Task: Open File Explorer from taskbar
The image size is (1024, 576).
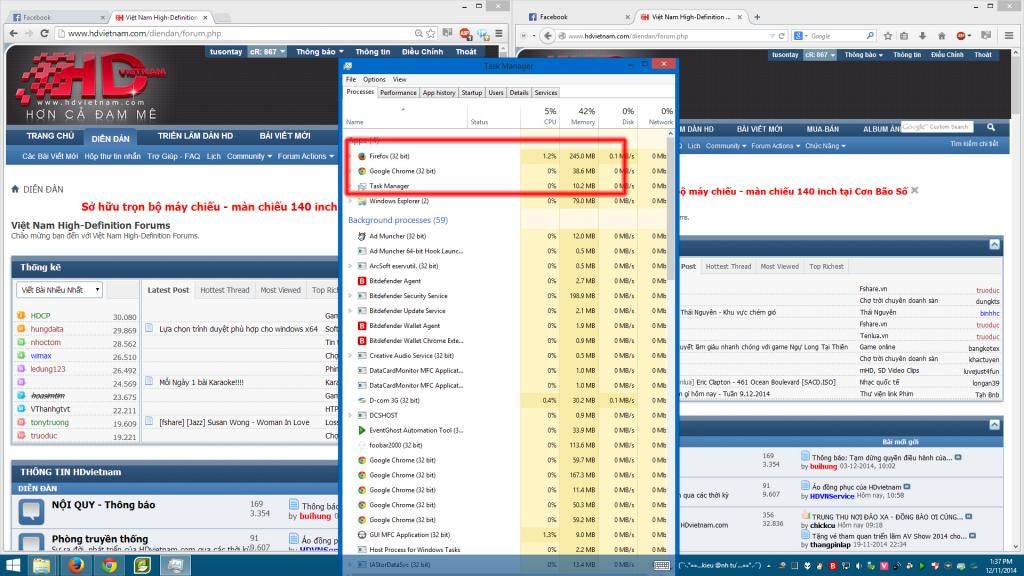Action: 42,565
